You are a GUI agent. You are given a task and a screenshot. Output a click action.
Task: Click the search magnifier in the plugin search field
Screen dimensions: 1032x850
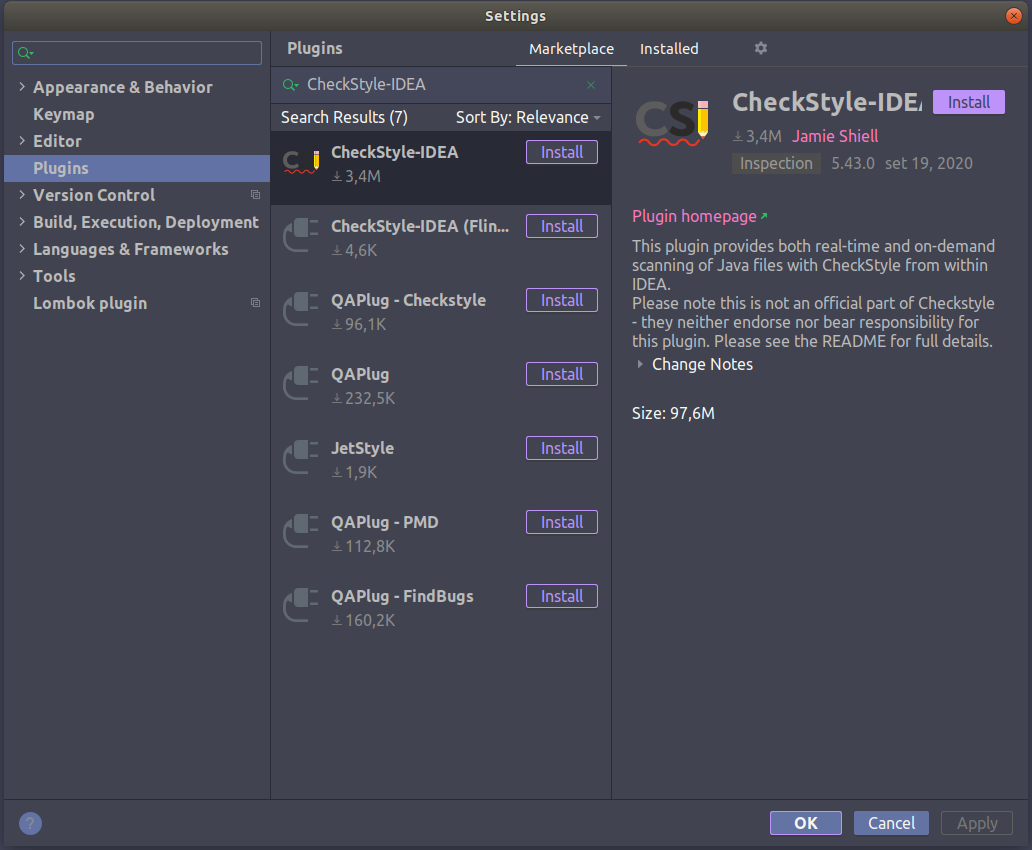290,85
